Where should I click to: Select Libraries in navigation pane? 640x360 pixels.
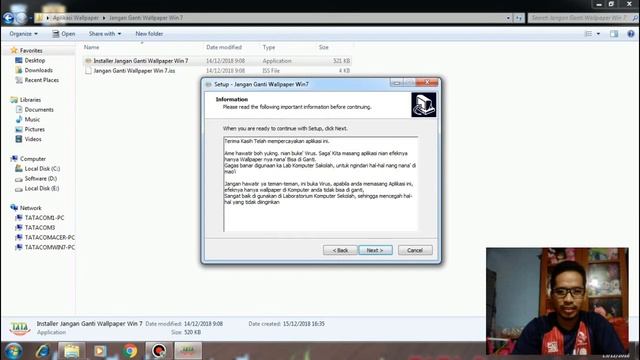point(30,100)
